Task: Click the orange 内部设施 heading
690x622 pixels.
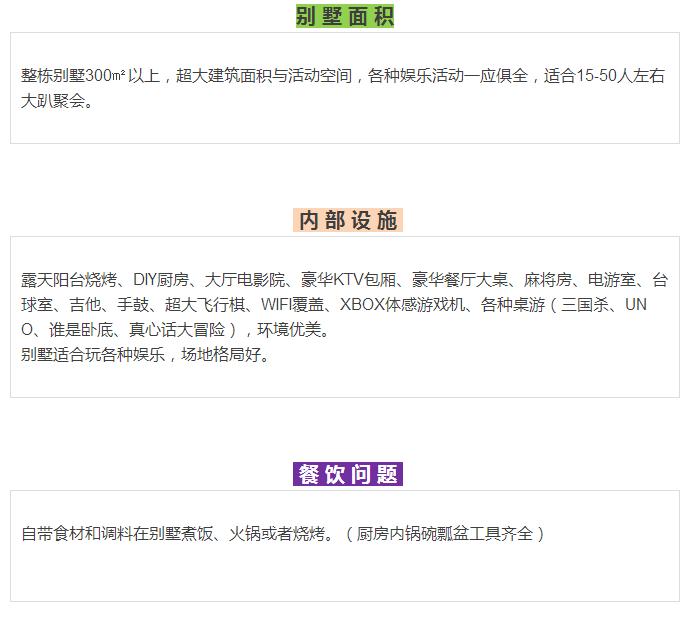Action: coord(347,221)
